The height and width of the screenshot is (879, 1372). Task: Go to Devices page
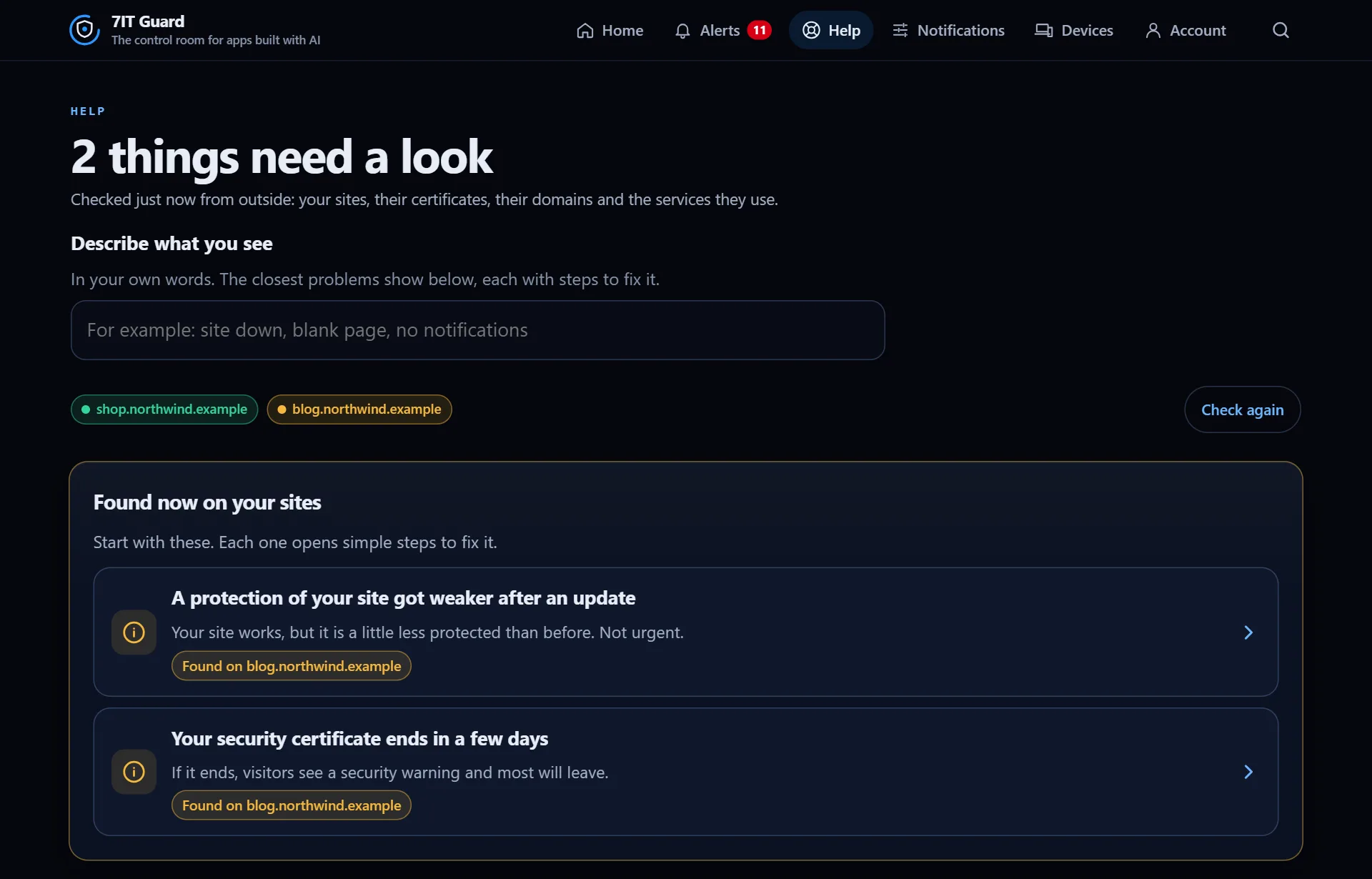click(x=1074, y=30)
